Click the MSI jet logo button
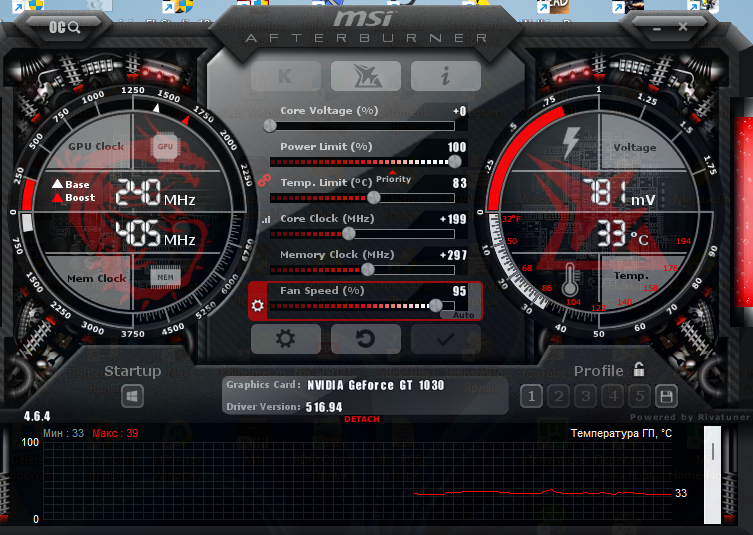 (x=365, y=76)
